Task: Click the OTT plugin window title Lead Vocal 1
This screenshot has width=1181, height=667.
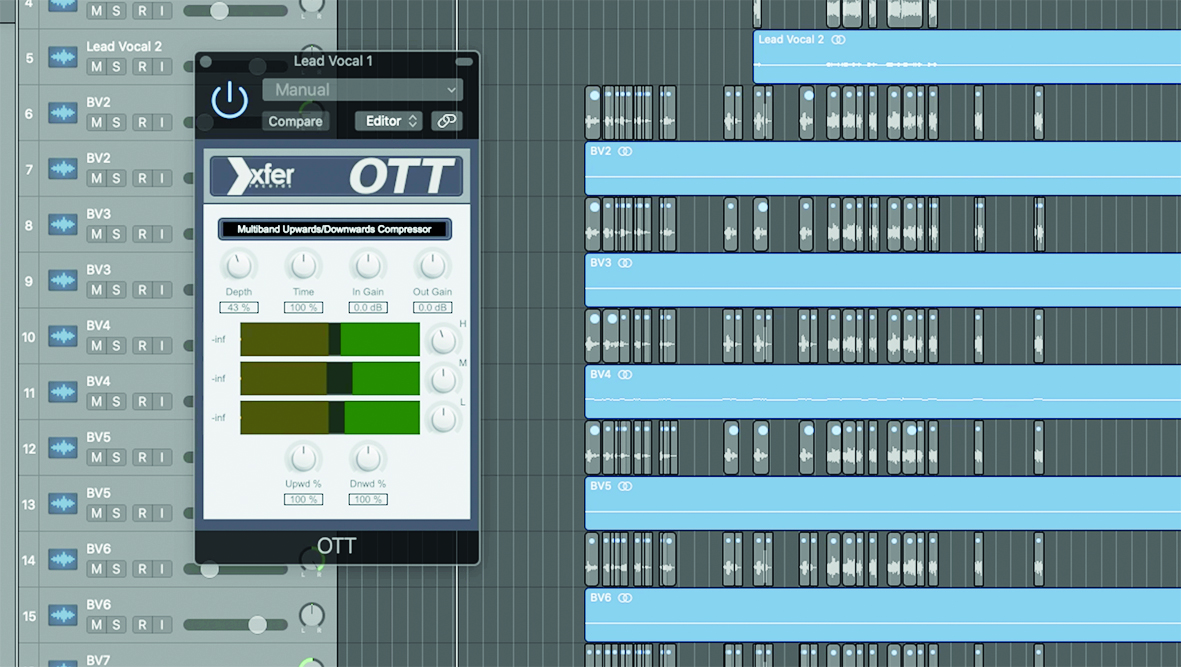Action: (x=333, y=61)
